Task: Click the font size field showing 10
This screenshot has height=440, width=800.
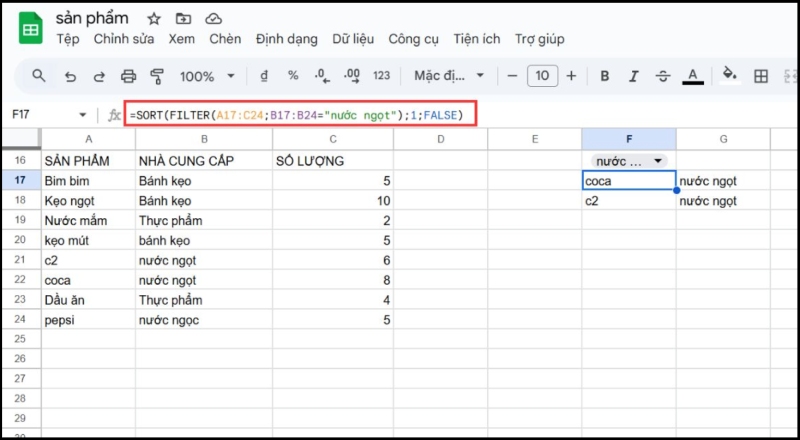Action: pos(542,76)
